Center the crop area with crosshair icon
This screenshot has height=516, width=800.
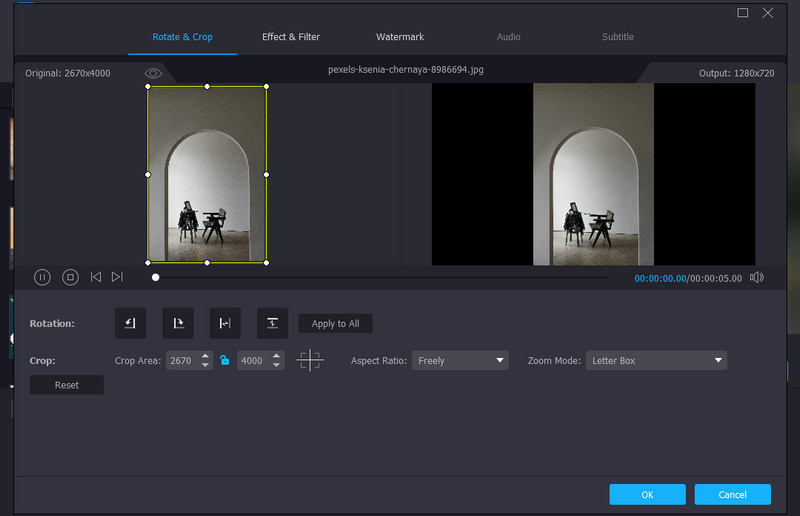point(310,360)
